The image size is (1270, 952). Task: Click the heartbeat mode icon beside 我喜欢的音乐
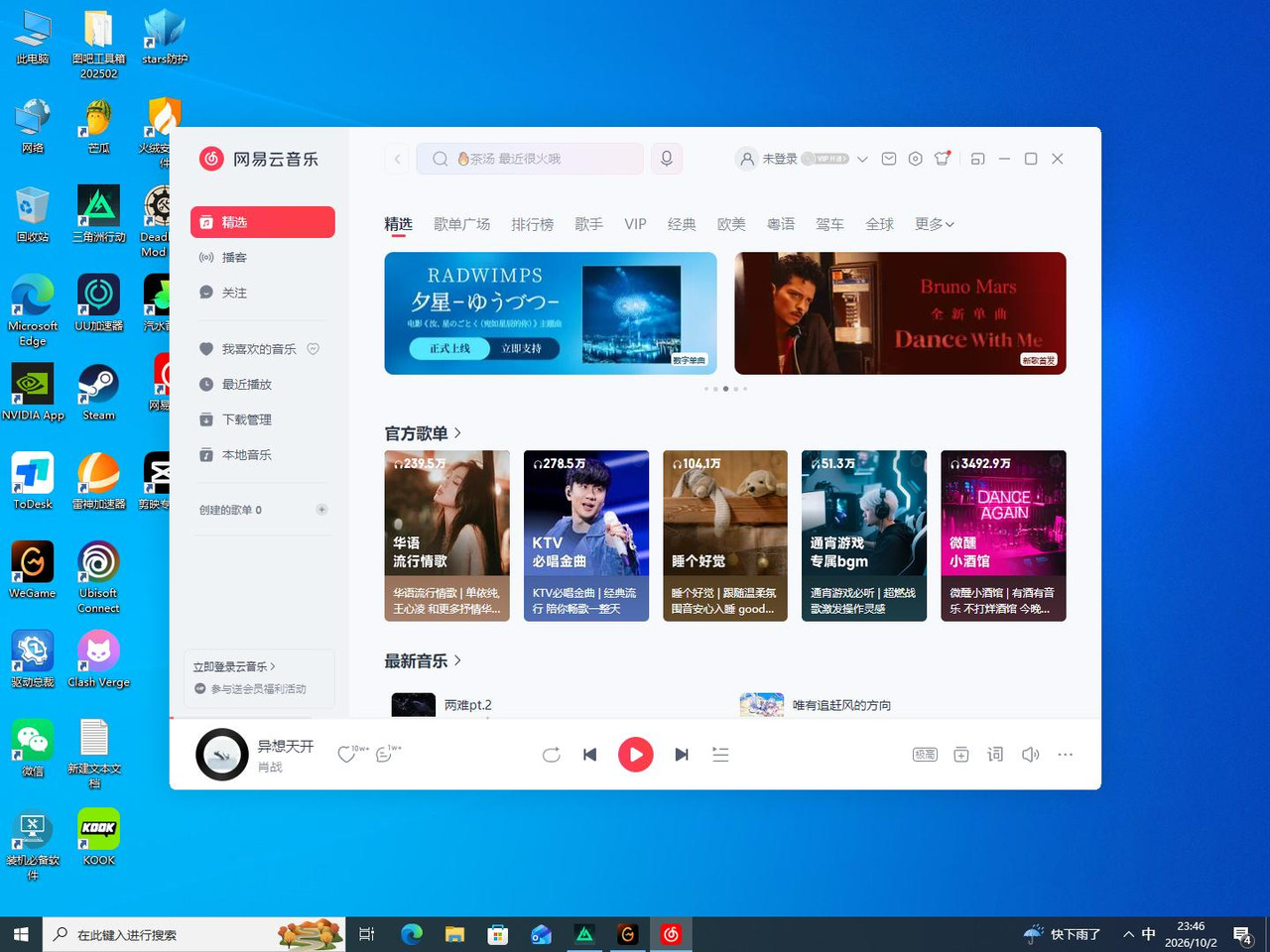tap(314, 349)
